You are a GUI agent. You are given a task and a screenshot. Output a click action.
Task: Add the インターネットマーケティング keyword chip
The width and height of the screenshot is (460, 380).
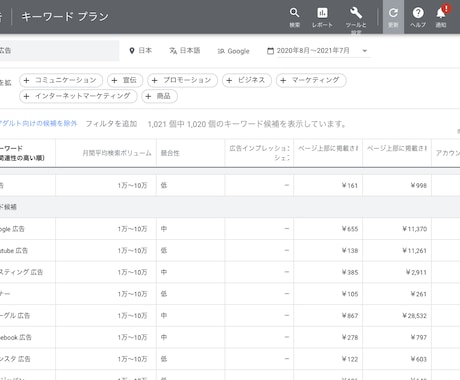78,96
